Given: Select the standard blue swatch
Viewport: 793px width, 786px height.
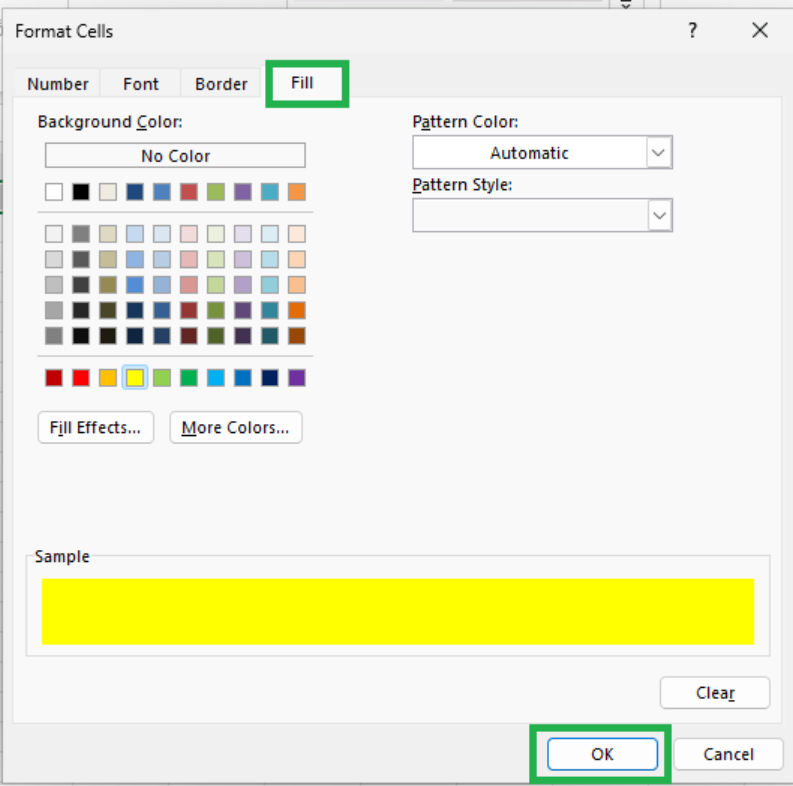Looking at the screenshot, I should coord(243,378).
